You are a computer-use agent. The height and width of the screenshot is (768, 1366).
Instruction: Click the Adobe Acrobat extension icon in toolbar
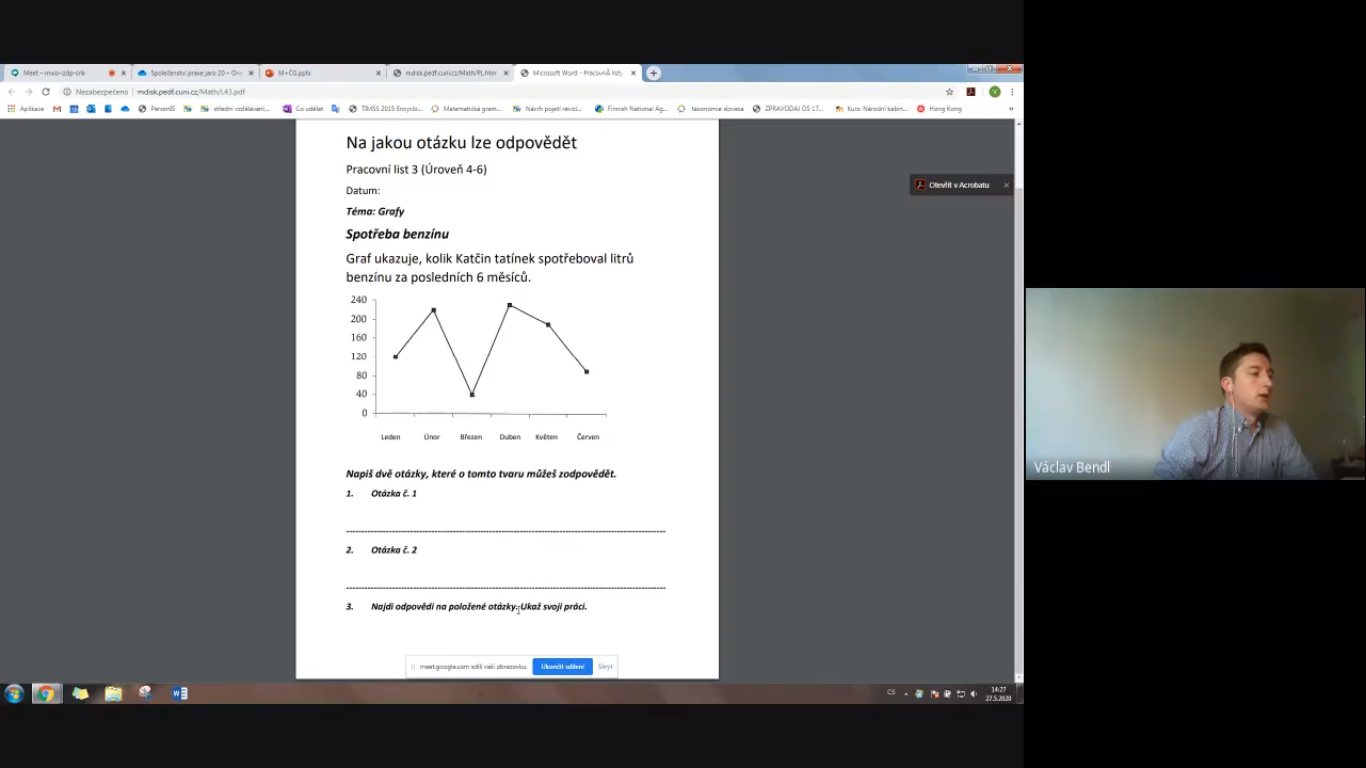pyautogui.click(x=970, y=92)
